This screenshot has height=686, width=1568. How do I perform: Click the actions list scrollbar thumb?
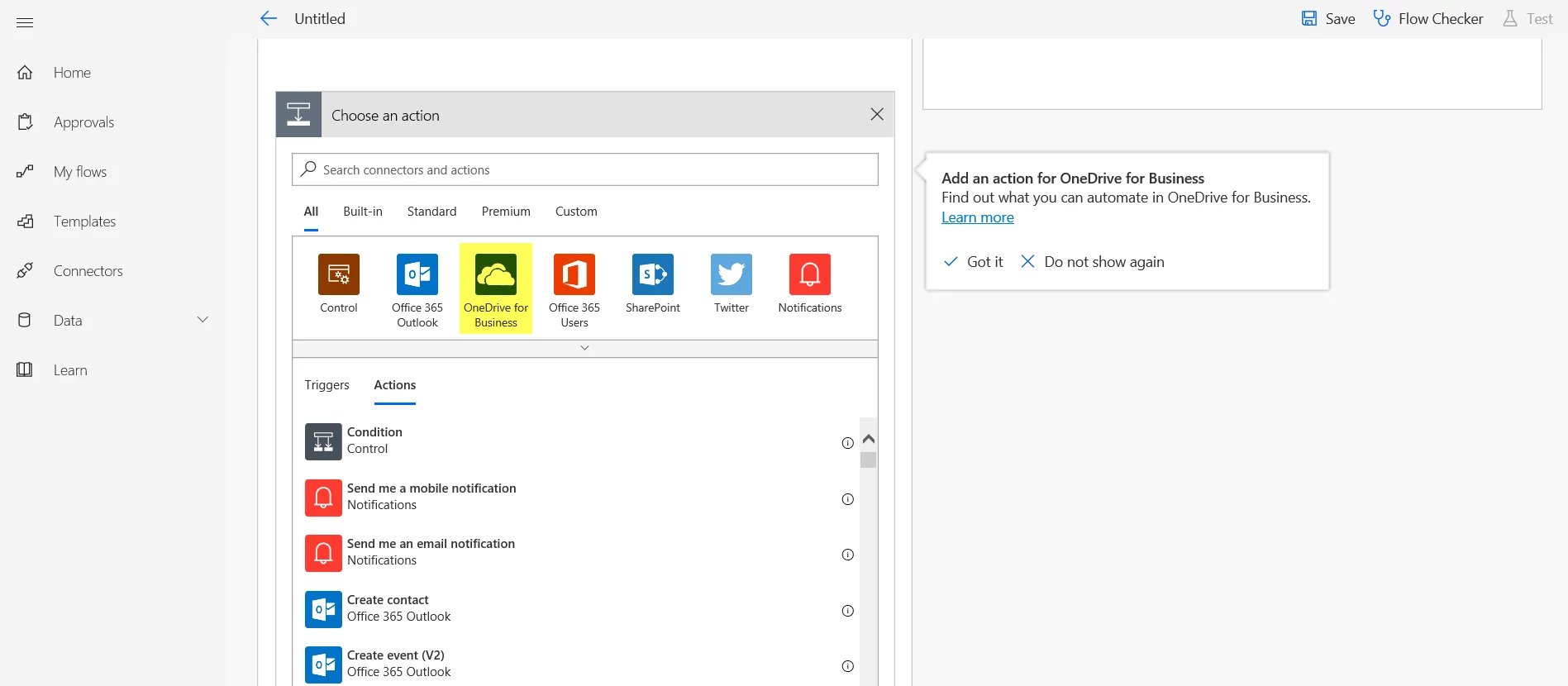coord(868,460)
